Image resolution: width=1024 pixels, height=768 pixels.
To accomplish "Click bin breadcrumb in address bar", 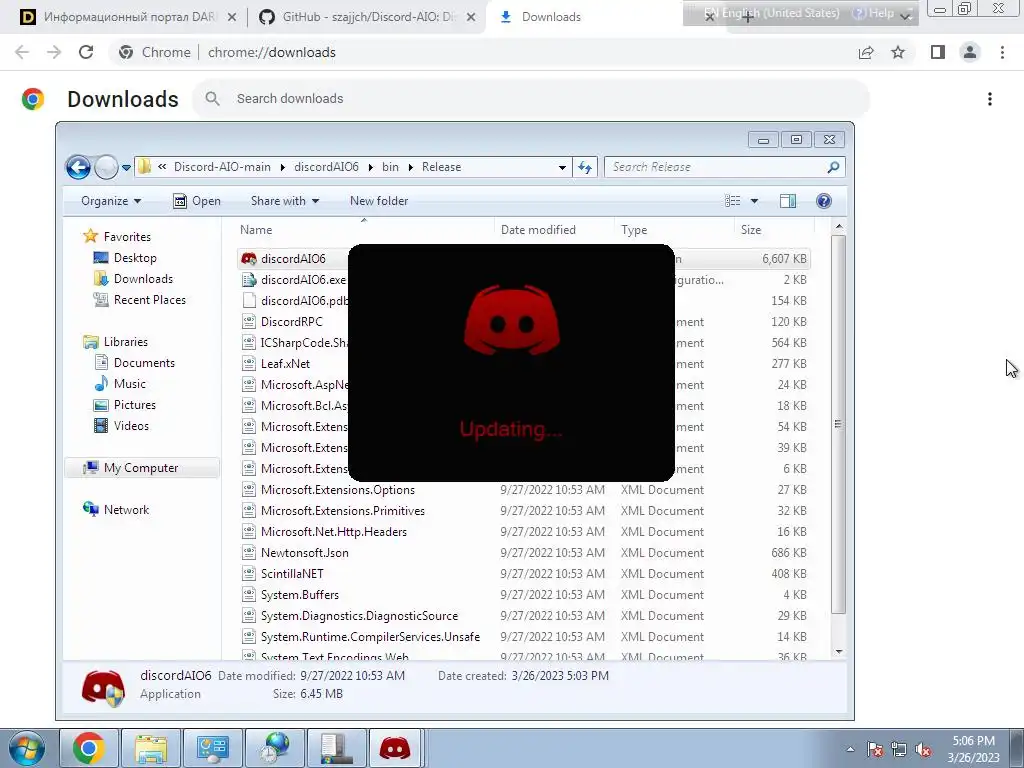I will click(x=390, y=167).
